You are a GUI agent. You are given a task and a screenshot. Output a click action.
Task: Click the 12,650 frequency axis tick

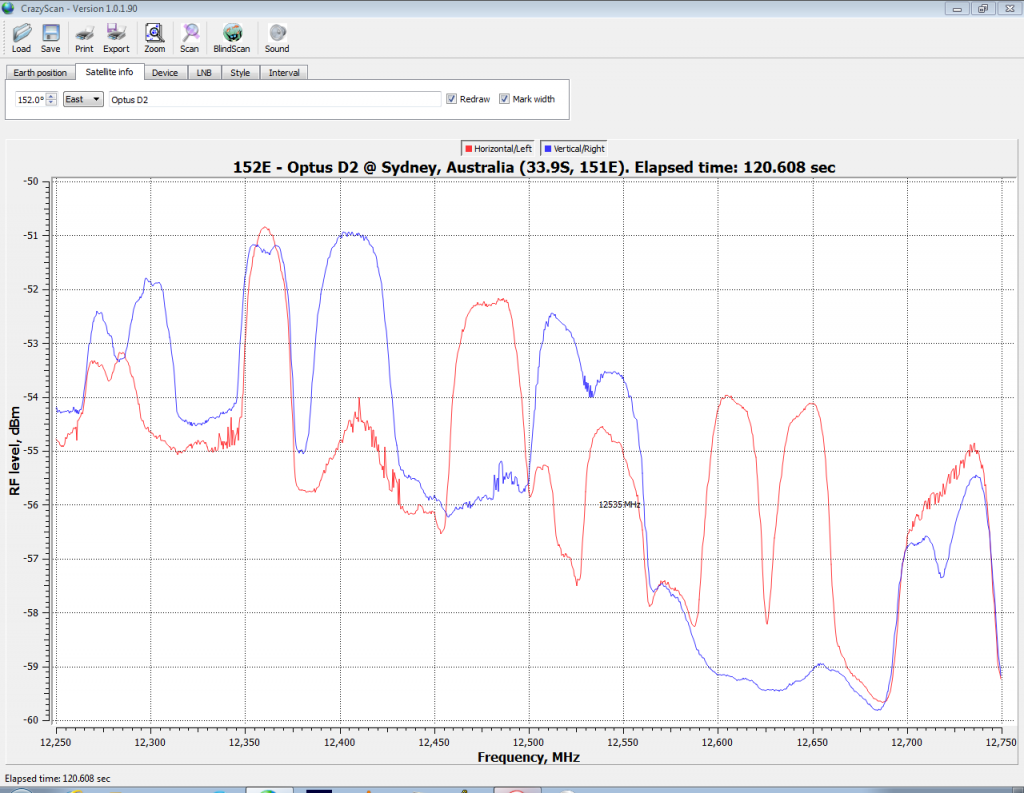tap(812, 742)
